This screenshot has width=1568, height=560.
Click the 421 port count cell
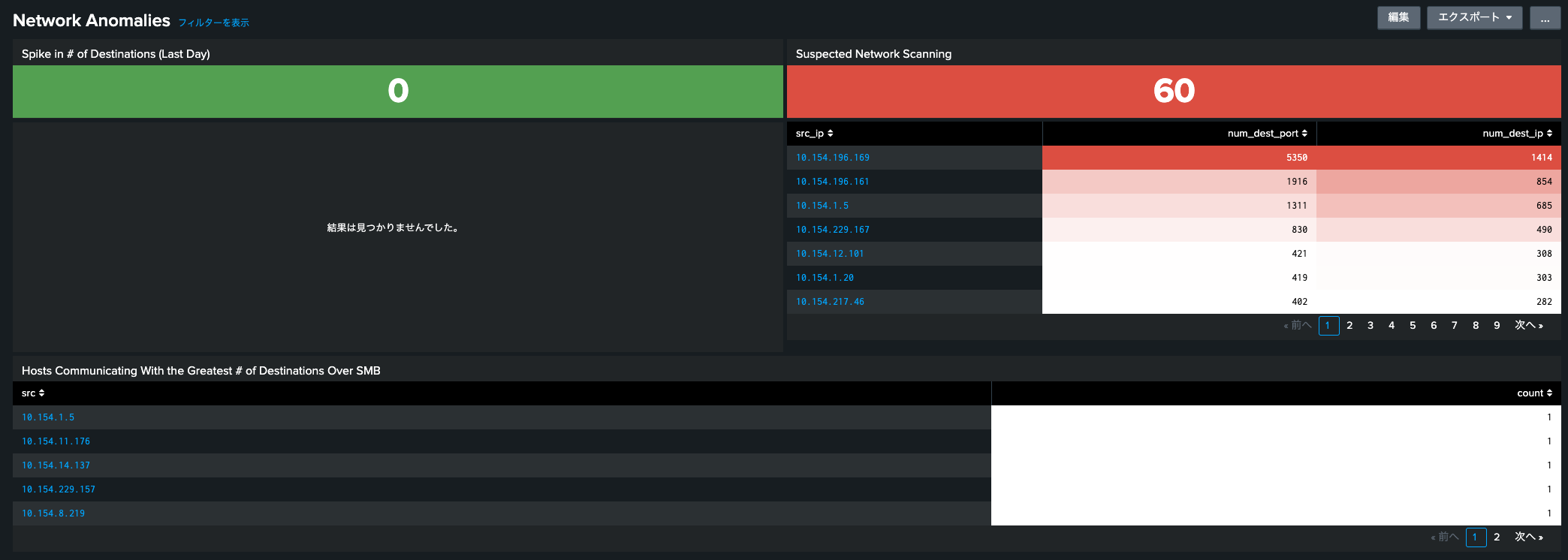(x=1179, y=254)
